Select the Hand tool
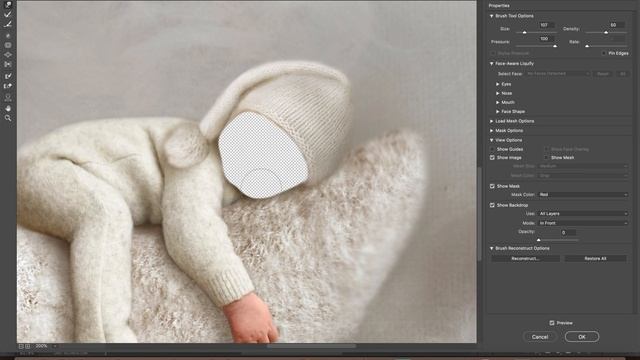Image resolution: width=640 pixels, height=360 pixels. coord(8,108)
